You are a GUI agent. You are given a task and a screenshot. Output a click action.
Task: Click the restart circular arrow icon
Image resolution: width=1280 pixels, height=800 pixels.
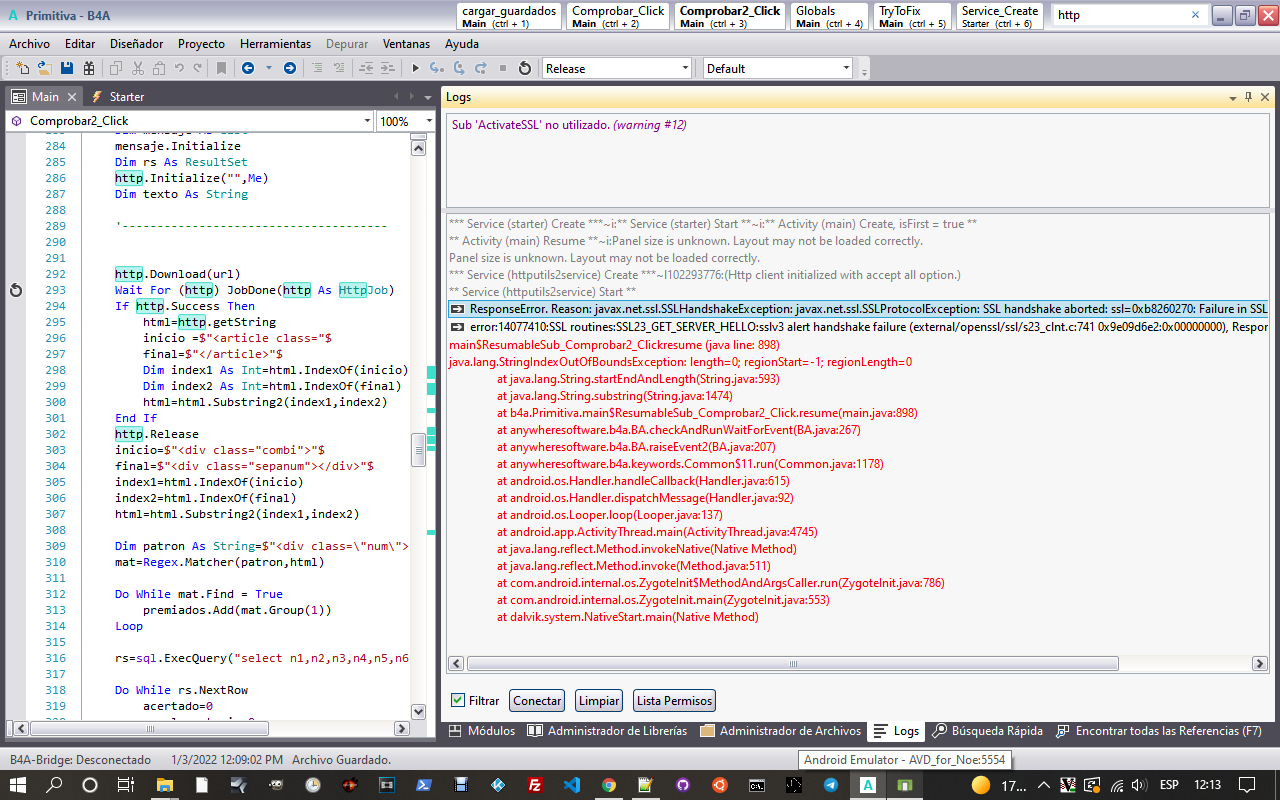coord(525,68)
